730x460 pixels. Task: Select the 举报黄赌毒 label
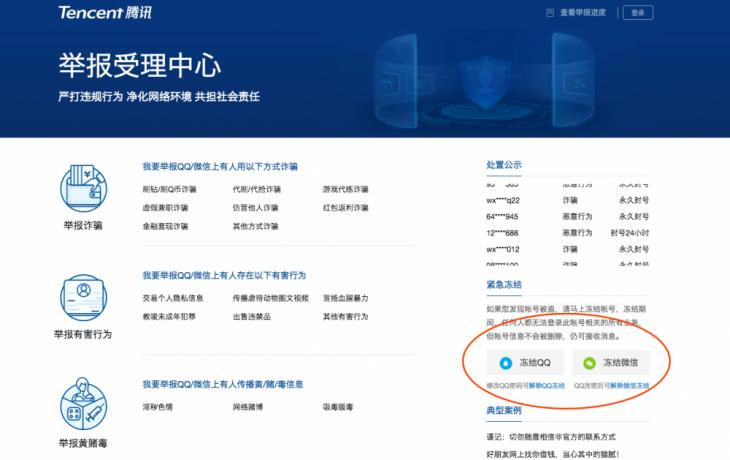[x=83, y=443]
